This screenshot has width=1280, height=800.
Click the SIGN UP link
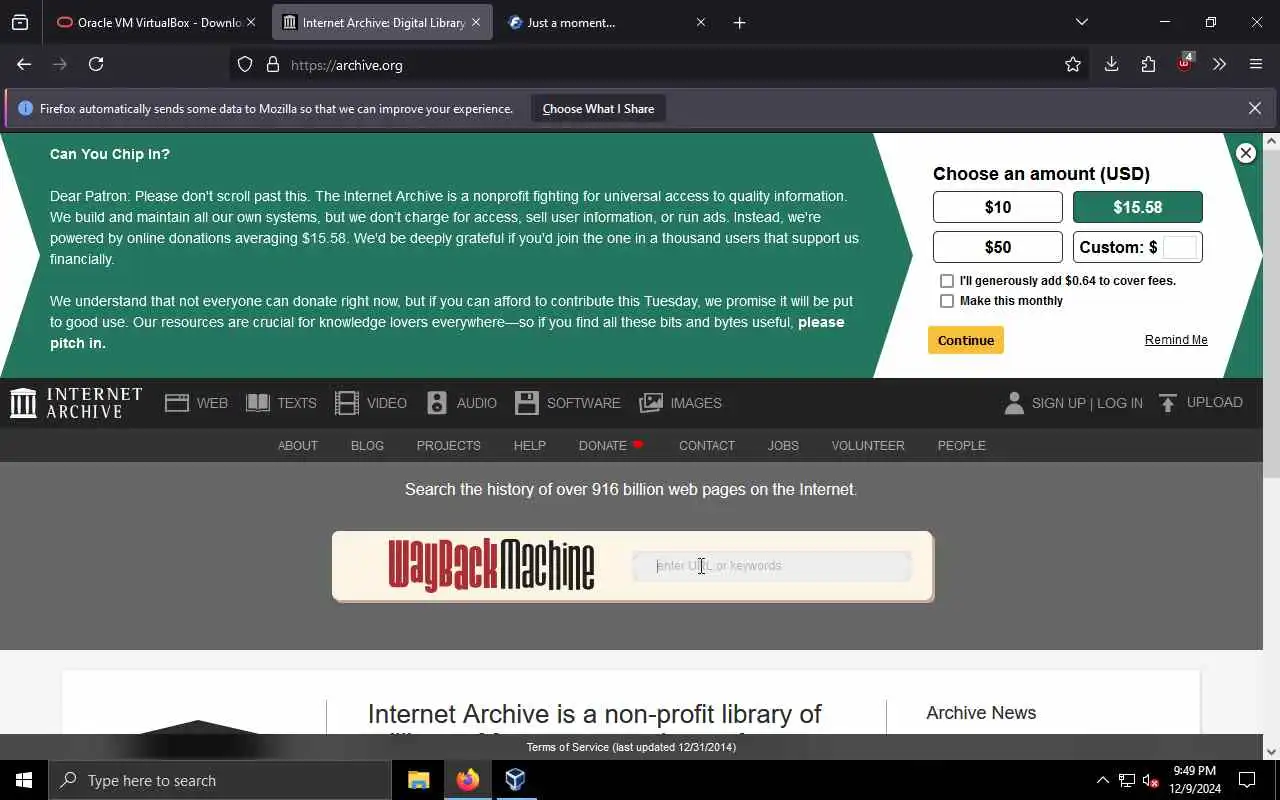(x=1058, y=403)
